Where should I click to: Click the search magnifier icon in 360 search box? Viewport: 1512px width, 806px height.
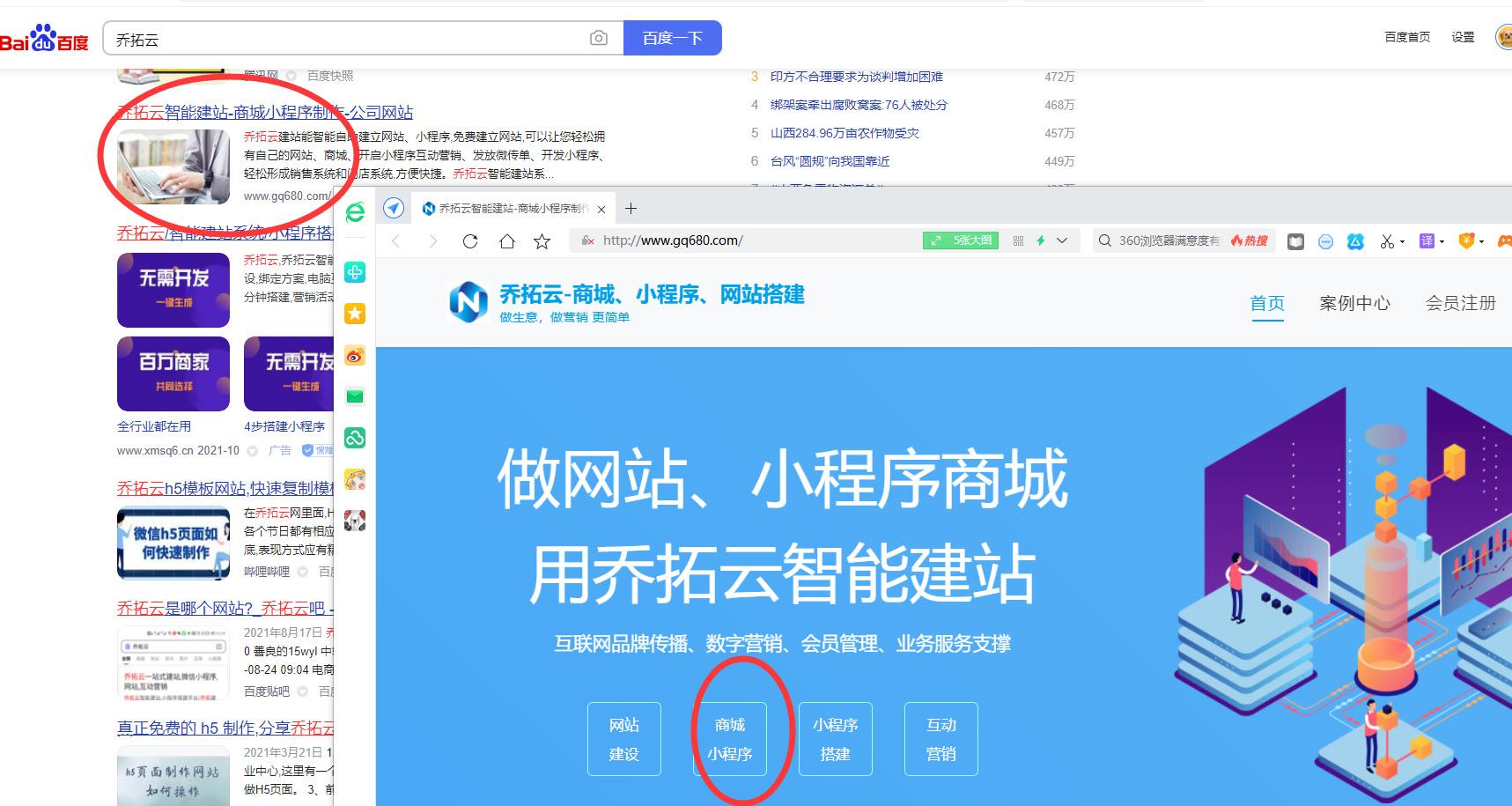tap(1104, 240)
